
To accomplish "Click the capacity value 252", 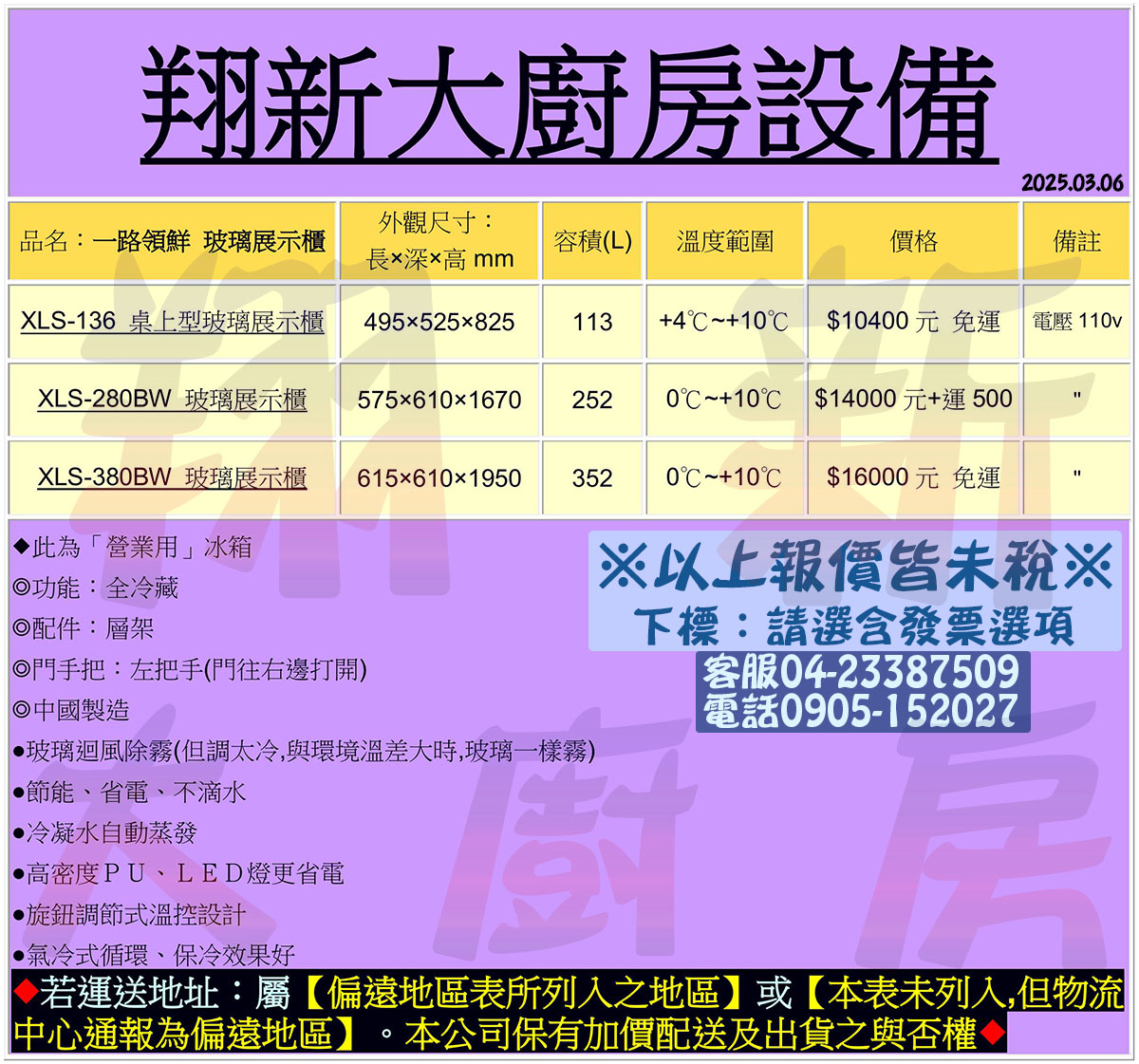I will (592, 400).
